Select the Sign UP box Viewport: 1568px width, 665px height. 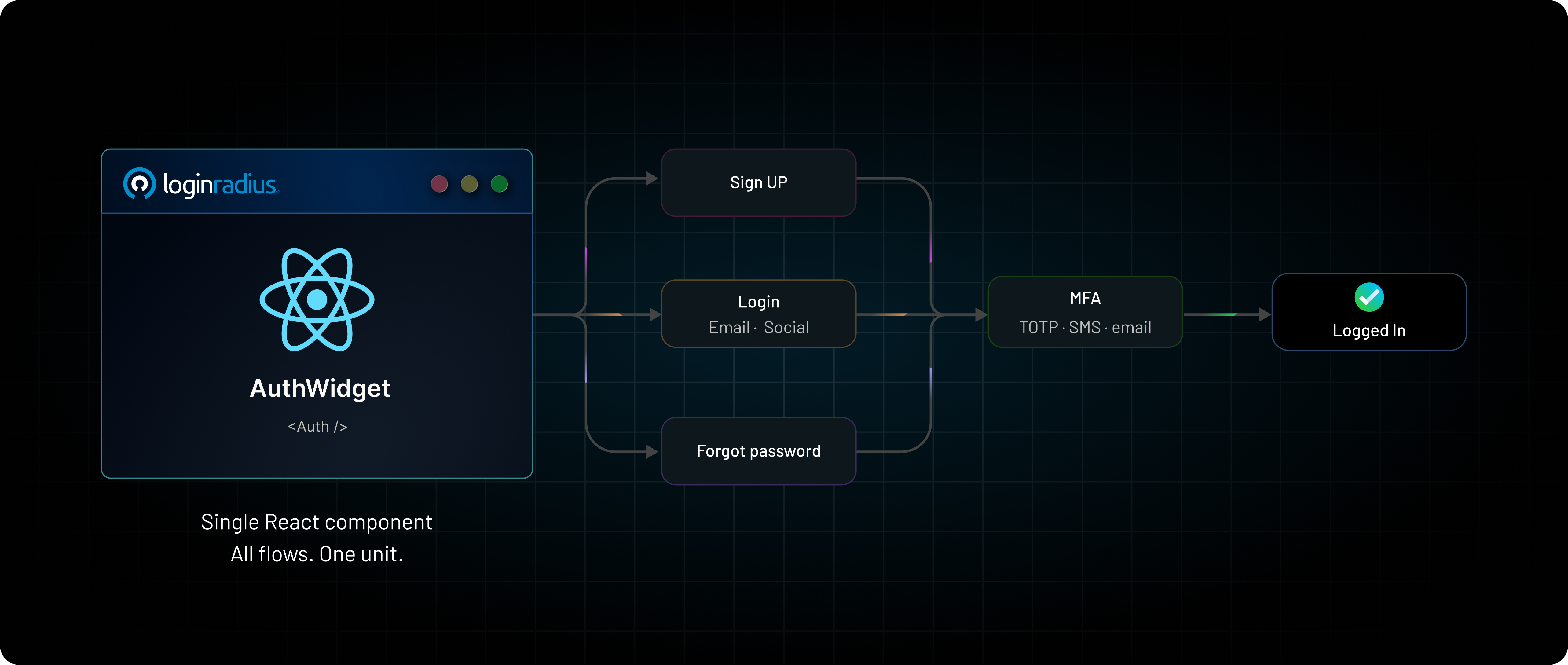coord(758,183)
